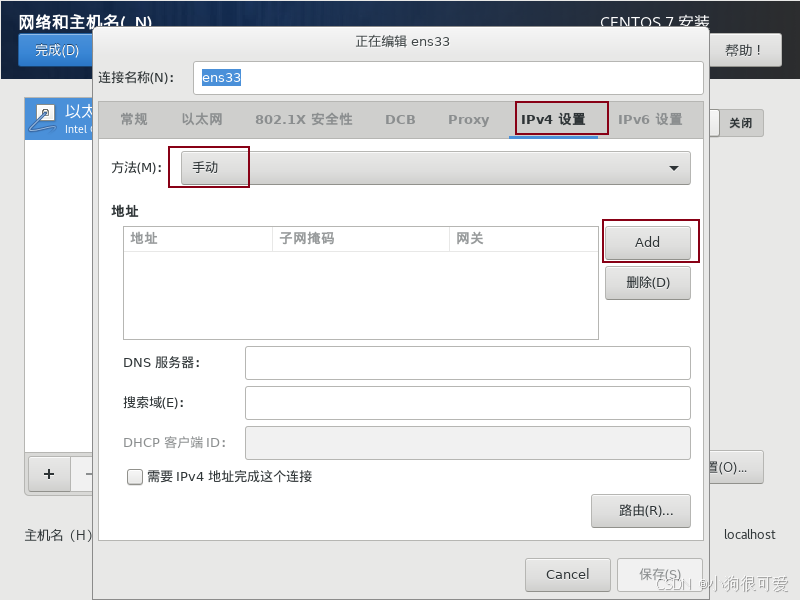Click the 保存(S) save button

(660, 574)
